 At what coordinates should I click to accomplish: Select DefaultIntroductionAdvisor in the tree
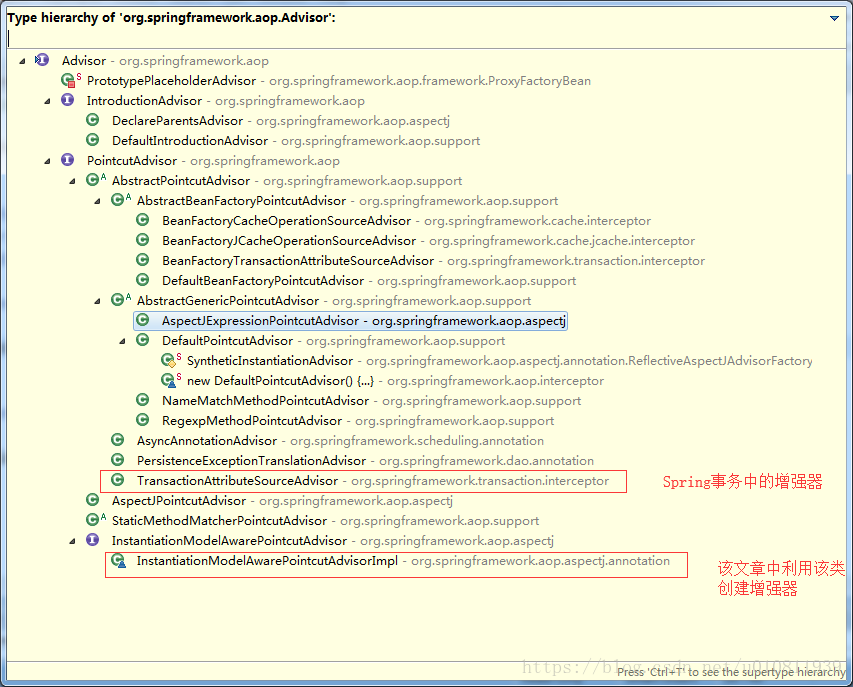click(x=296, y=141)
